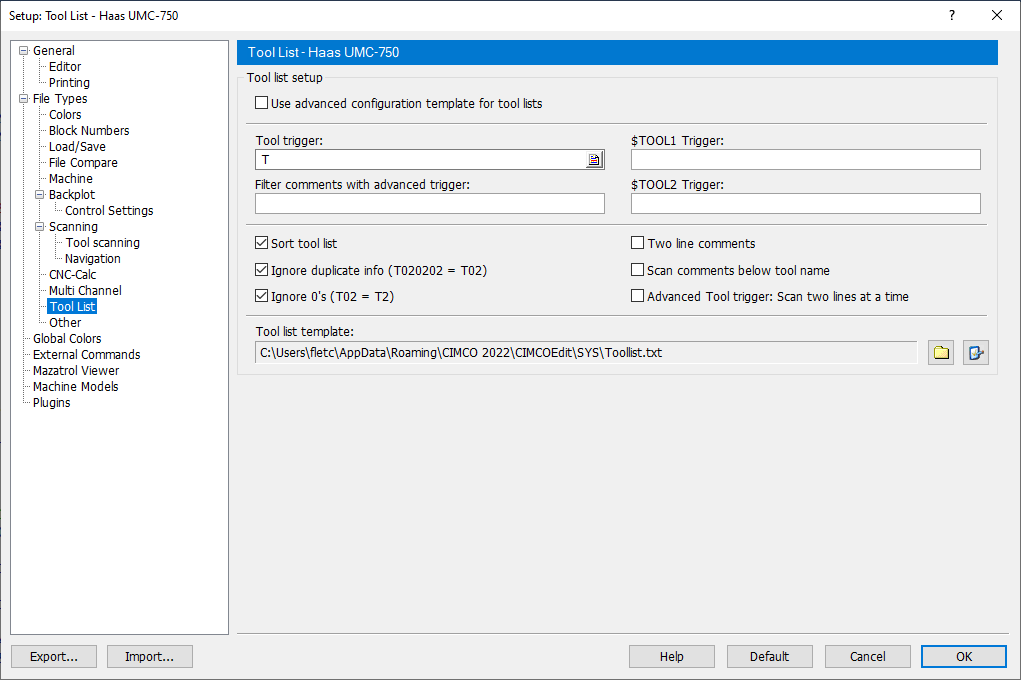This screenshot has width=1021, height=680.
Task: Open Multi Channel settings
Action: coord(85,290)
